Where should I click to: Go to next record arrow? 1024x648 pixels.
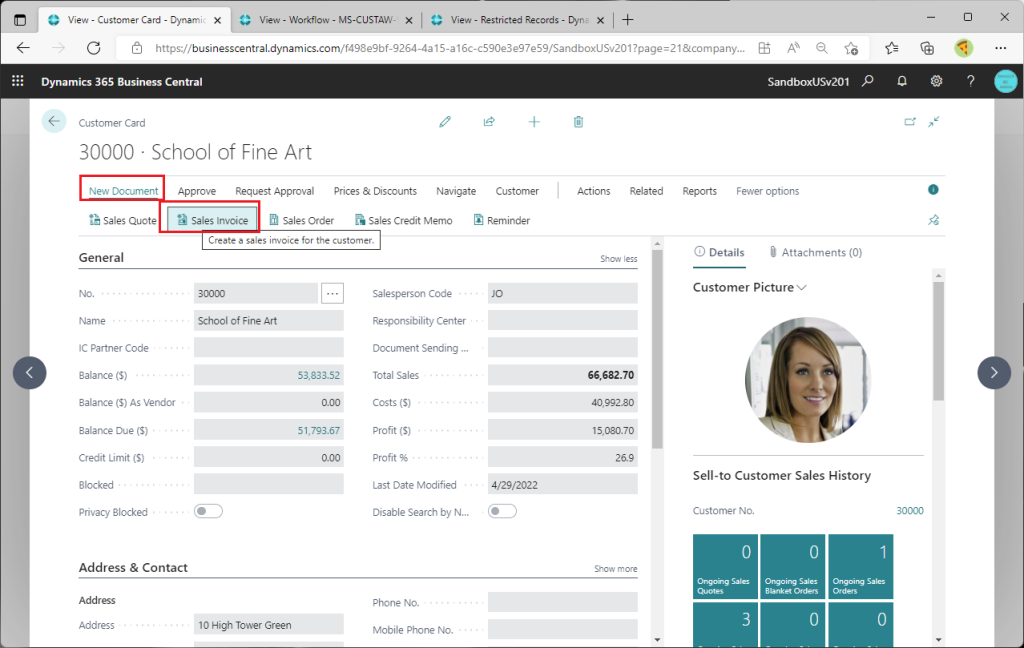(x=994, y=372)
